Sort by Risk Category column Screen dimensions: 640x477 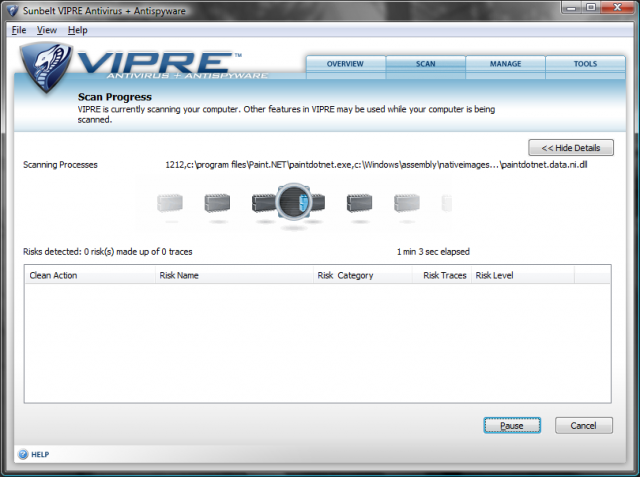tap(363, 275)
